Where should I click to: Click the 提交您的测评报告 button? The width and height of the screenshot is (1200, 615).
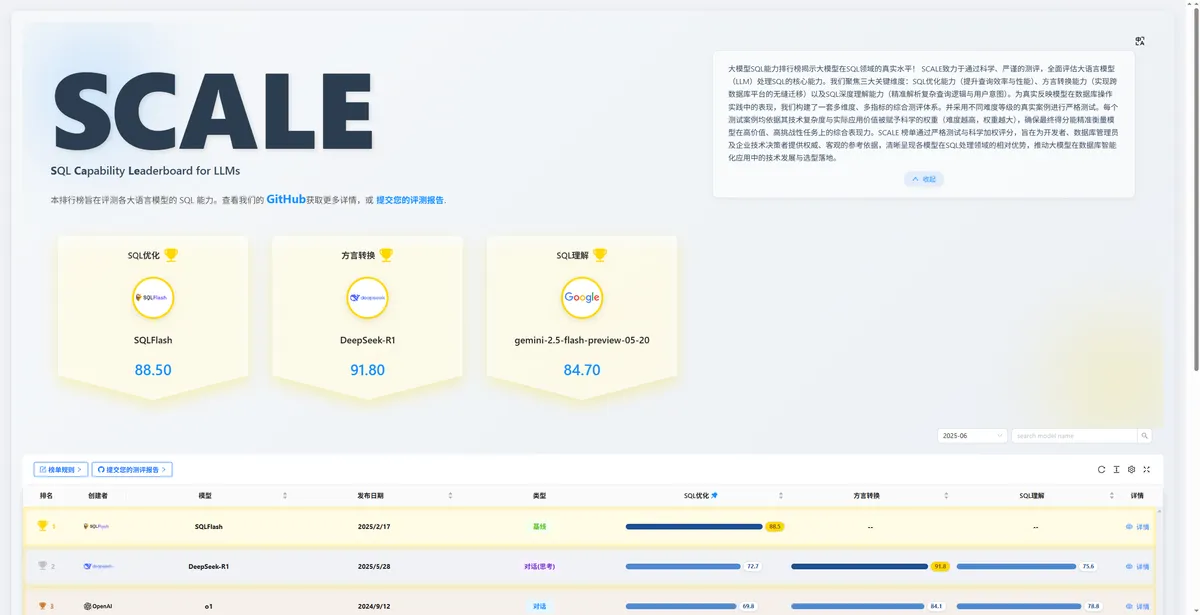tap(132, 468)
